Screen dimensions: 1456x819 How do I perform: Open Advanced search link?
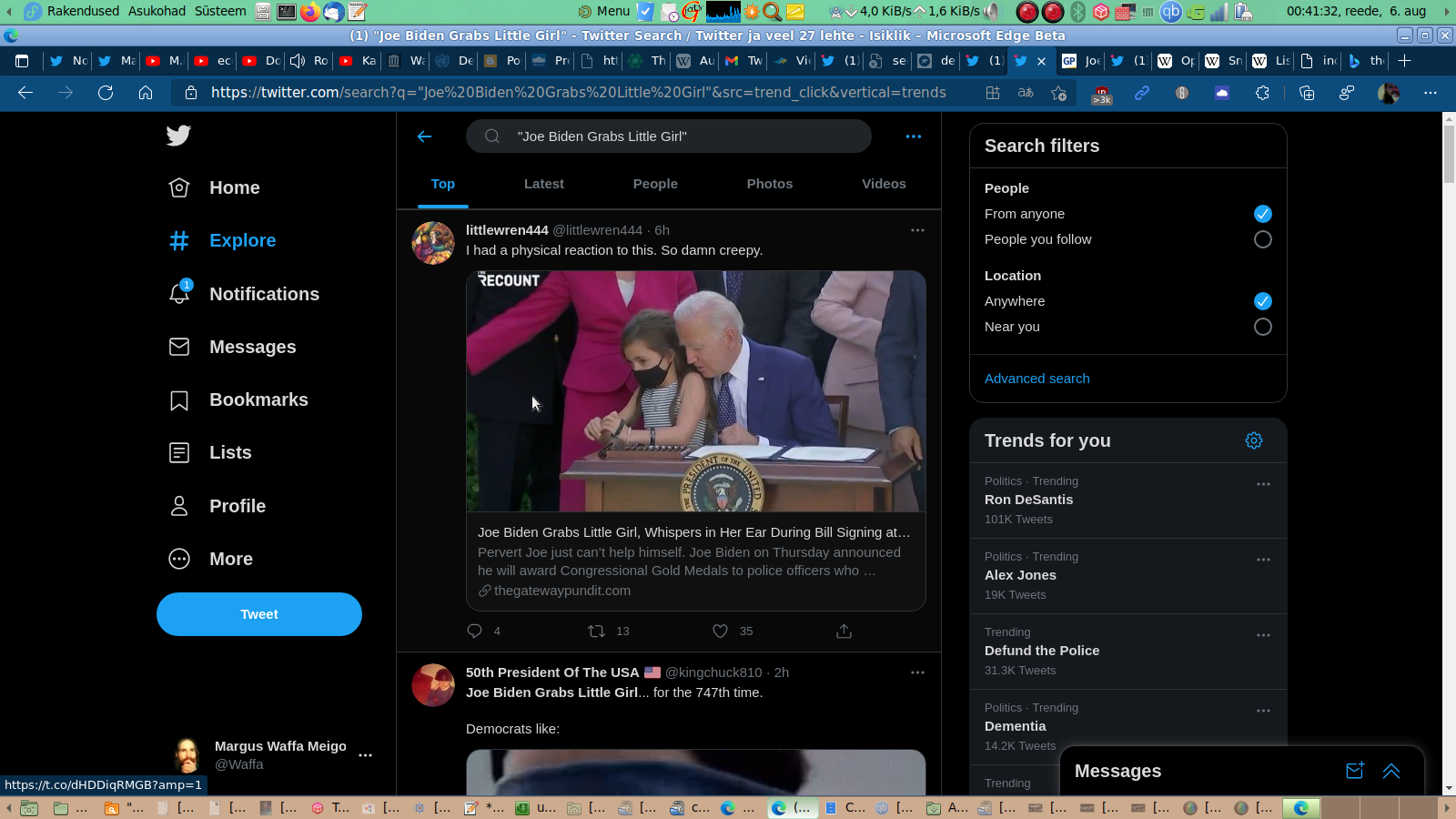point(1036,379)
